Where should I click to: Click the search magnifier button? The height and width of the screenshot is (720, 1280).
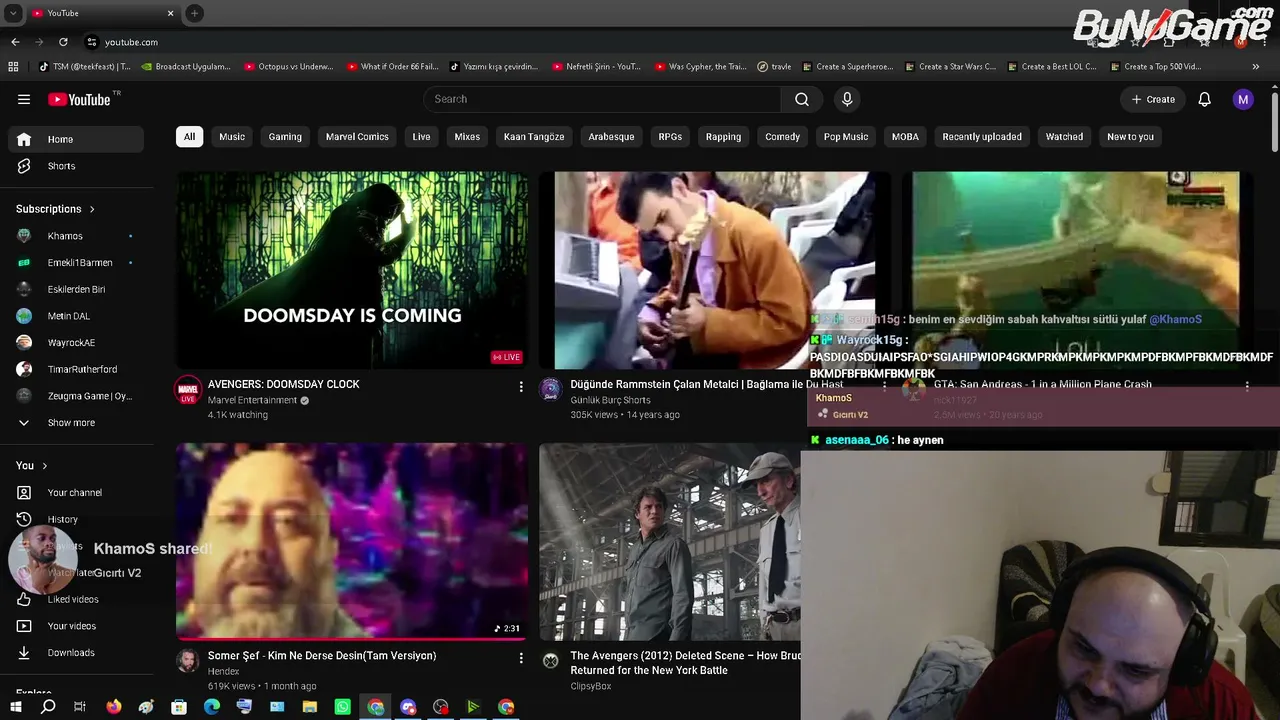[801, 99]
